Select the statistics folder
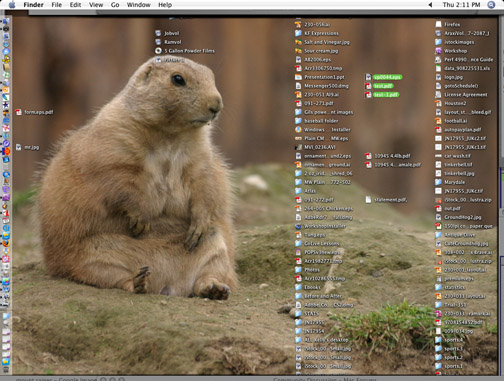 (438, 287)
